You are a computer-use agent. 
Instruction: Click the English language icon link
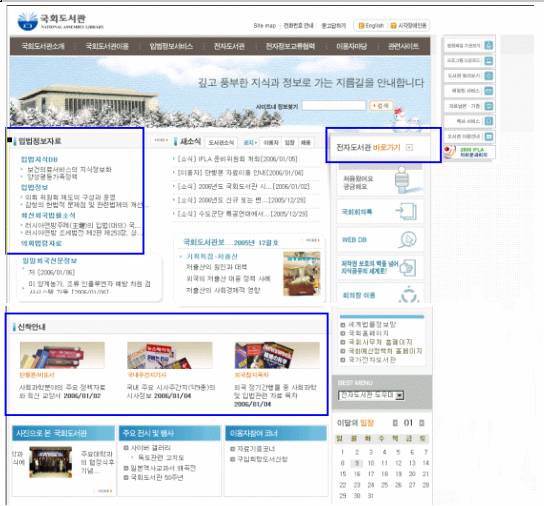(x=361, y=25)
